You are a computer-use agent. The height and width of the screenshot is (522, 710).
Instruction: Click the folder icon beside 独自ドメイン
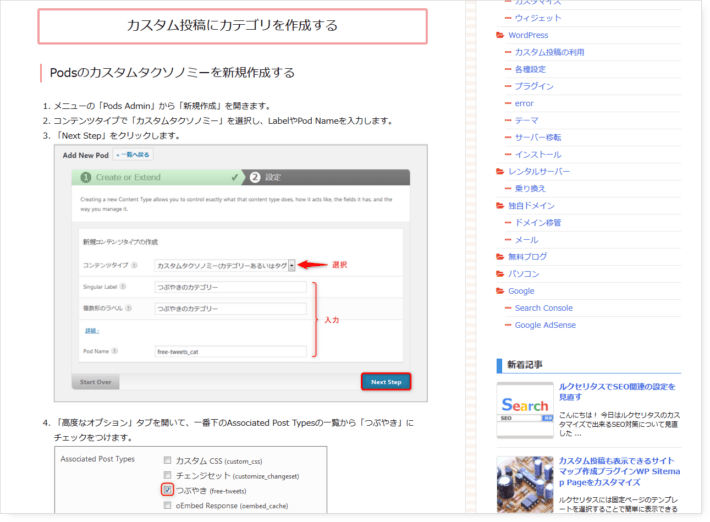[x=500, y=205]
